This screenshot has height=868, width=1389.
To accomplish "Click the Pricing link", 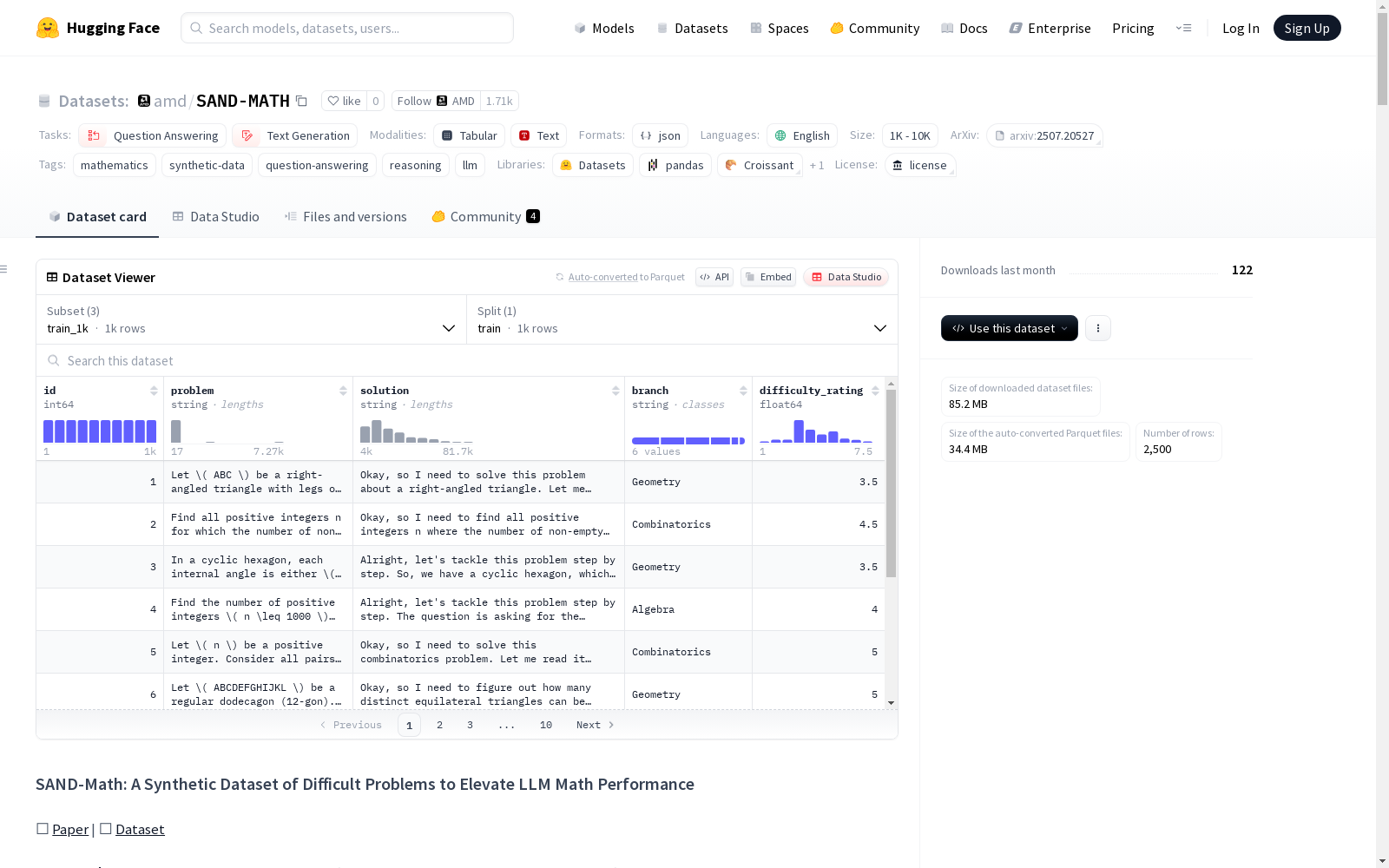I will tap(1133, 28).
